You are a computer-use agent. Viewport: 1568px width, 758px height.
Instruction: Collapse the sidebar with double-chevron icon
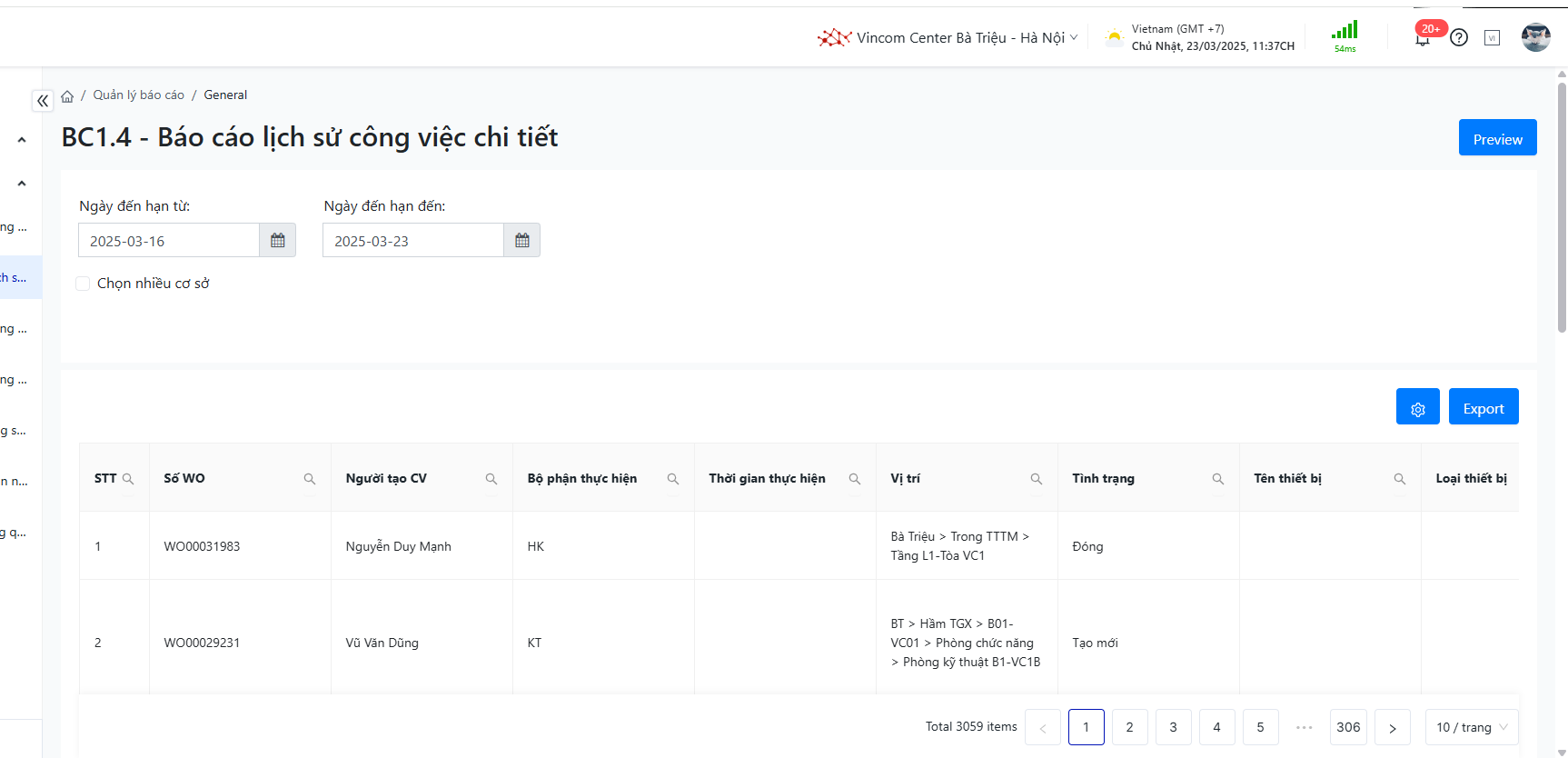[x=43, y=101]
